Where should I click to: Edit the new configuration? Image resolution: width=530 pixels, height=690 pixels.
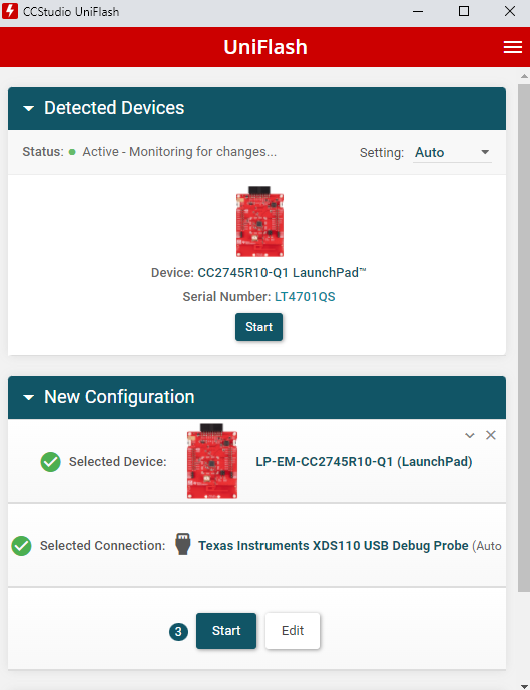[x=293, y=631]
